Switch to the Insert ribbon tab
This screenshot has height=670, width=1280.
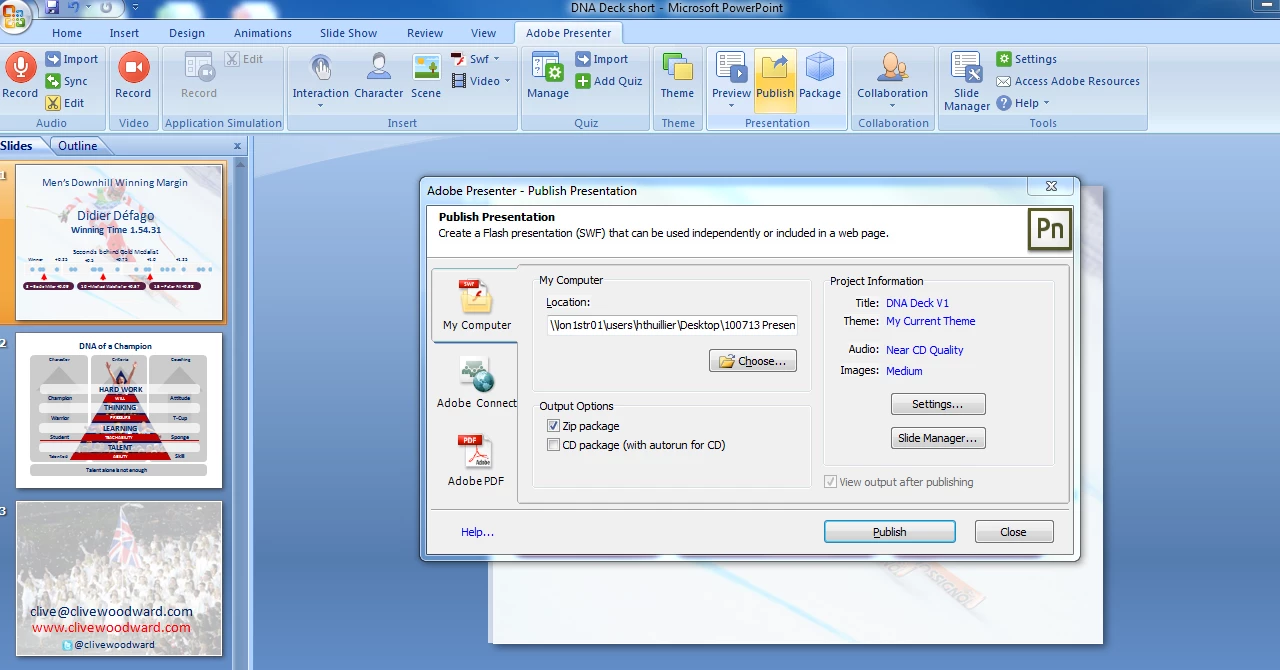tap(125, 33)
